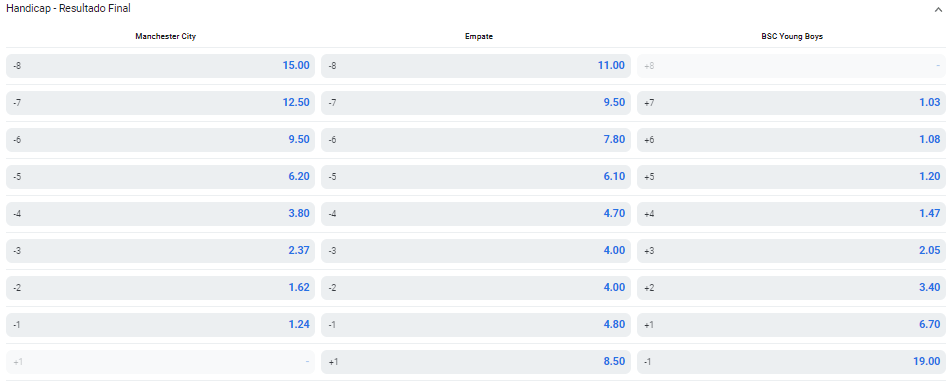The image size is (952, 381).
Task: Select Manchester City -3 at 2.37
Action: click(x=160, y=251)
